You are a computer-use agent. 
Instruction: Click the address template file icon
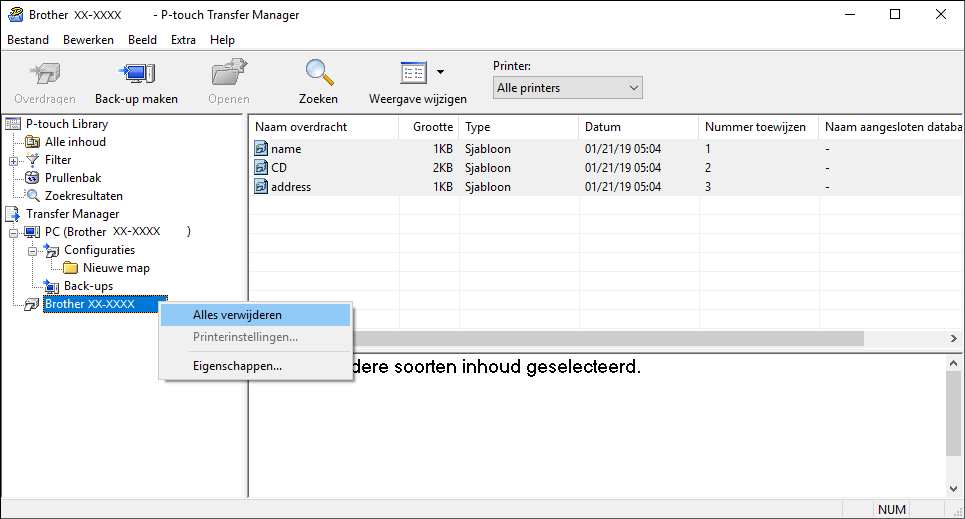(261, 187)
